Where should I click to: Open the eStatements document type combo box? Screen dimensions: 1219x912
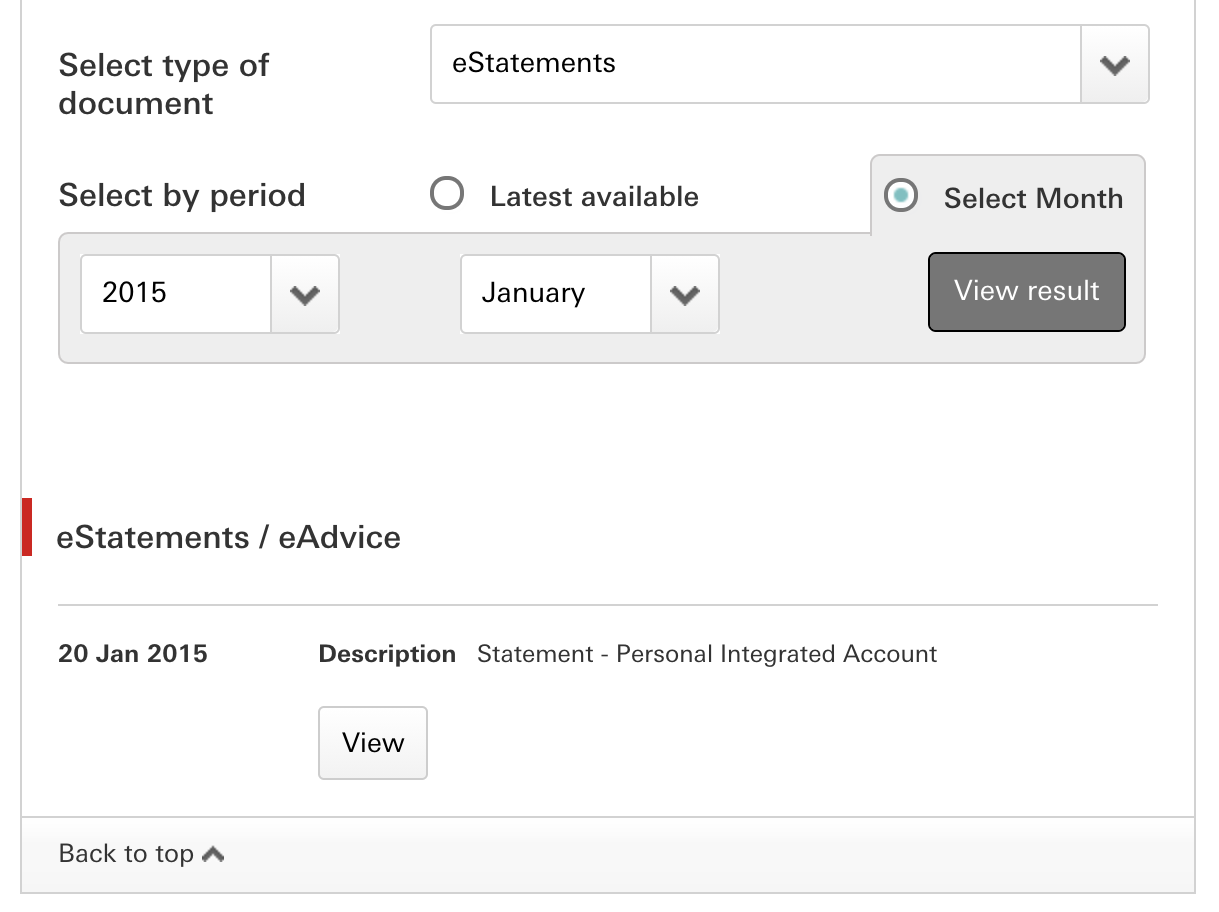pos(755,65)
